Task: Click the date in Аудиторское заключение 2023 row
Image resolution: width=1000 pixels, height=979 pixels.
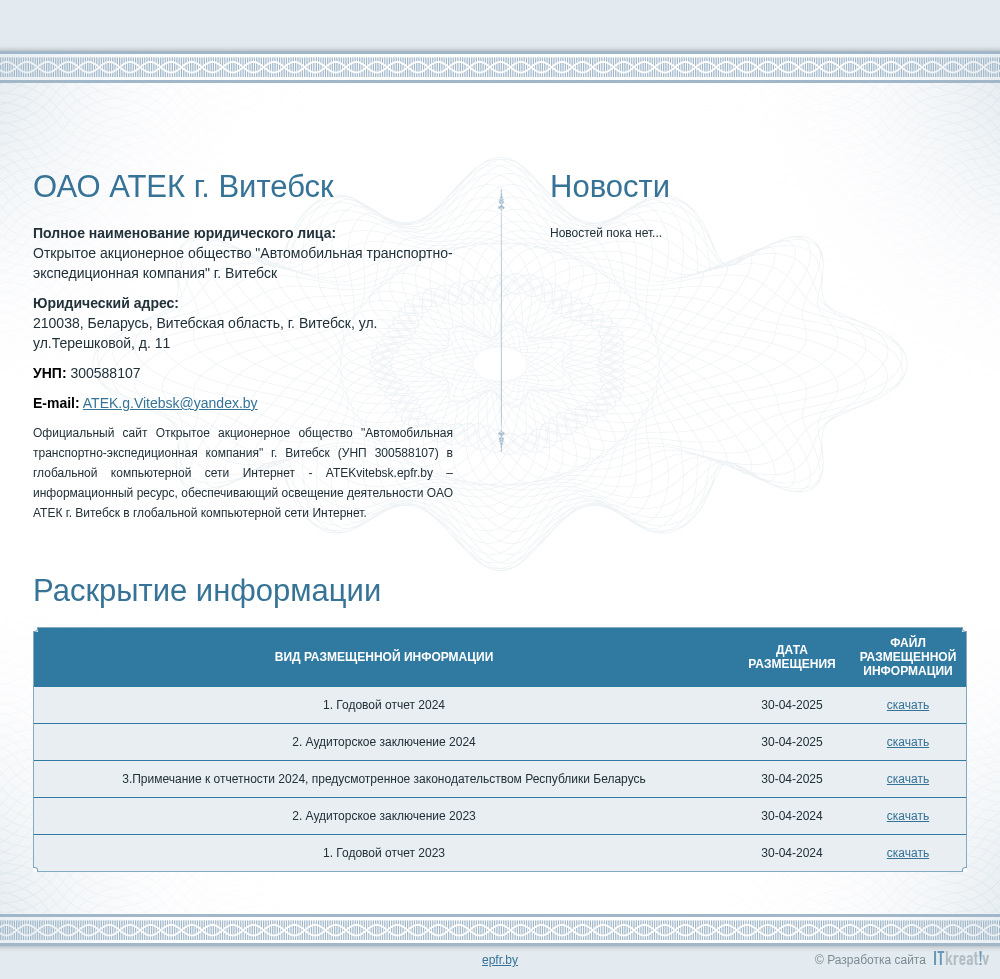Action: pyautogui.click(x=791, y=816)
